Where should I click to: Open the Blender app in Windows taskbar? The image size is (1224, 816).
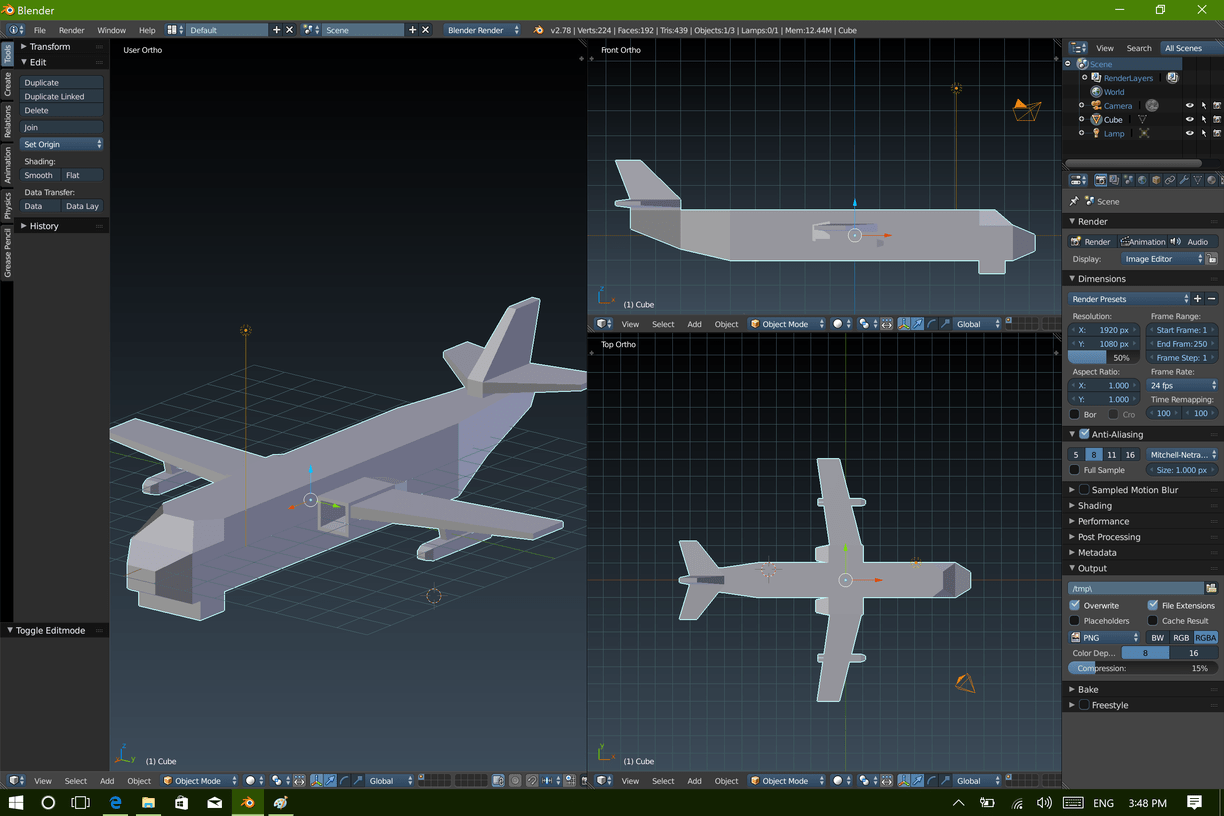247,802
